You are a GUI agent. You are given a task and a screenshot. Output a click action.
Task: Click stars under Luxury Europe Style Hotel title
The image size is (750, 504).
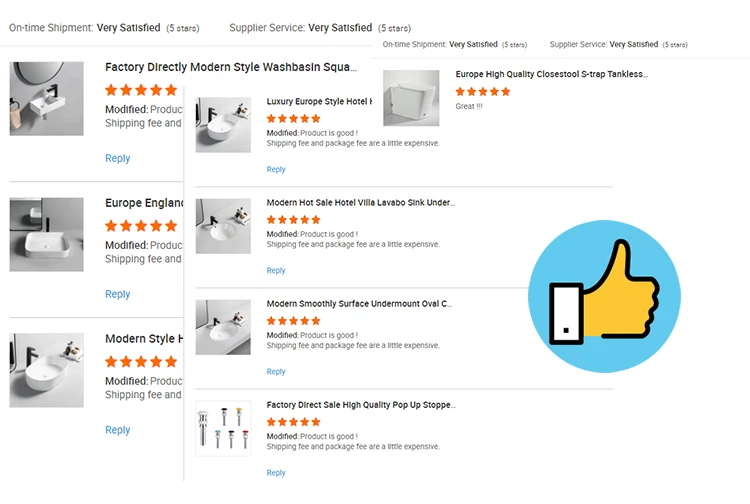coord(294,118)
